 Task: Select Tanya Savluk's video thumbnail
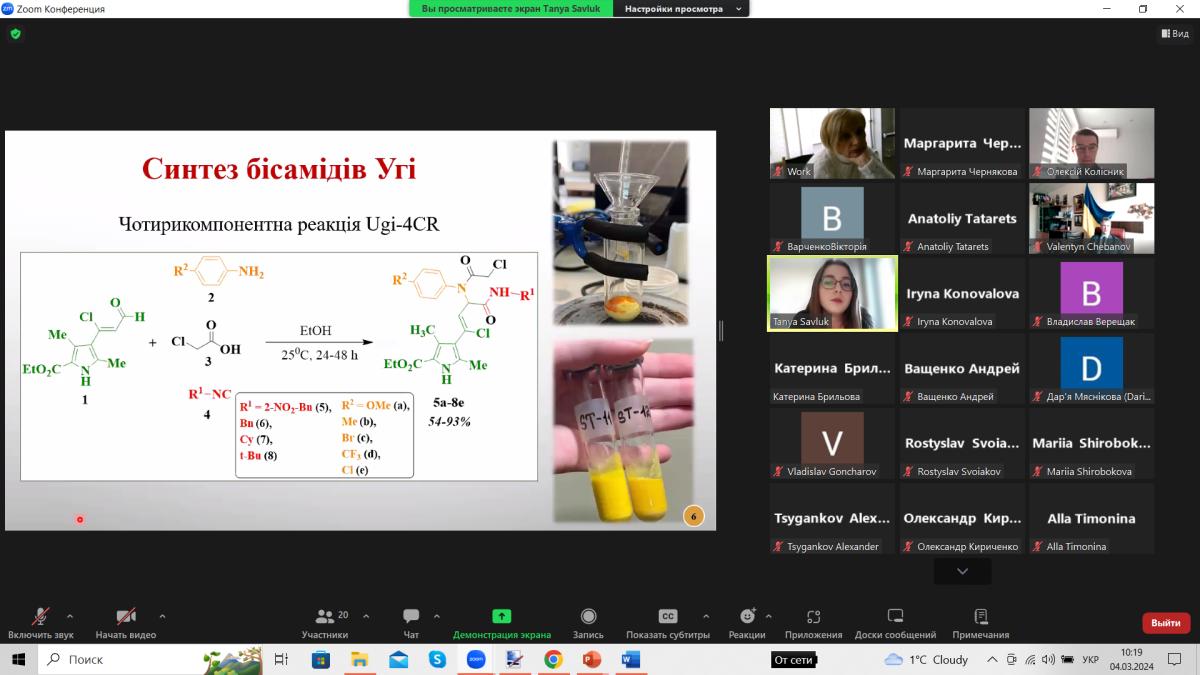point(832,292)
